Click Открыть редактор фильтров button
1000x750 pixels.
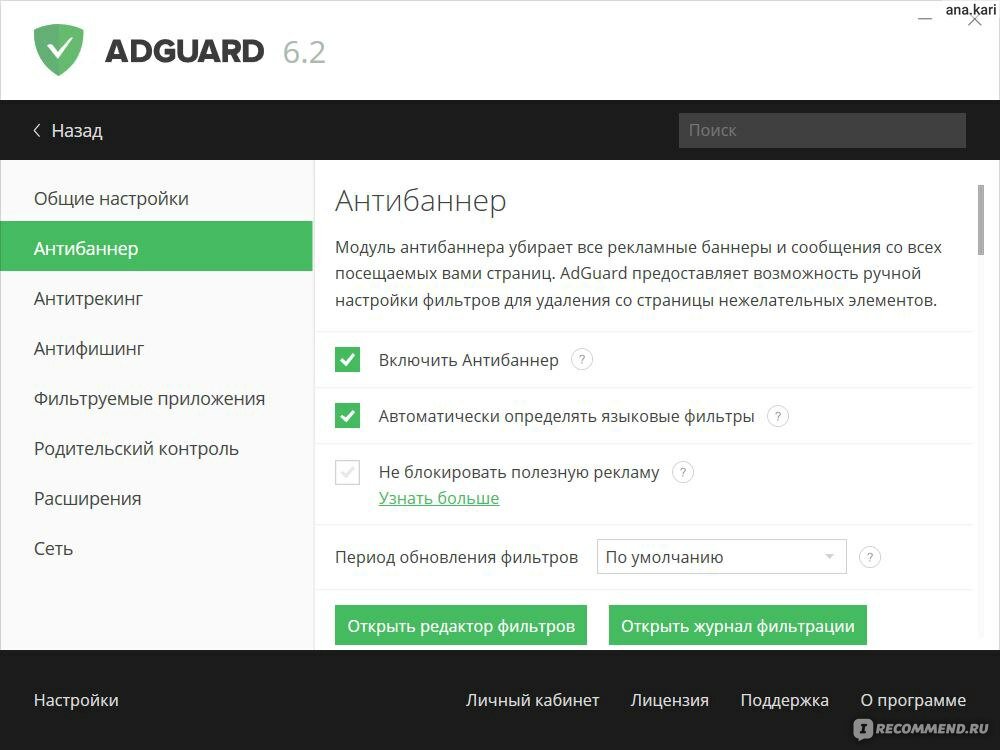460,626
